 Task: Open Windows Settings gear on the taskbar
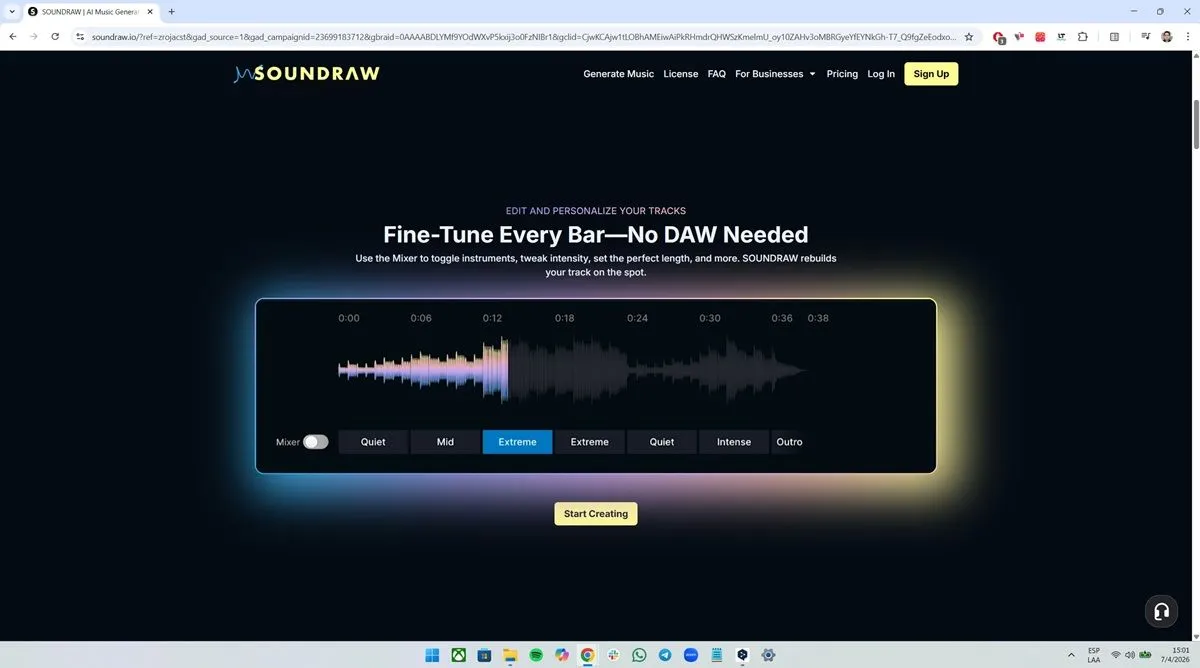tap(769, 655)
